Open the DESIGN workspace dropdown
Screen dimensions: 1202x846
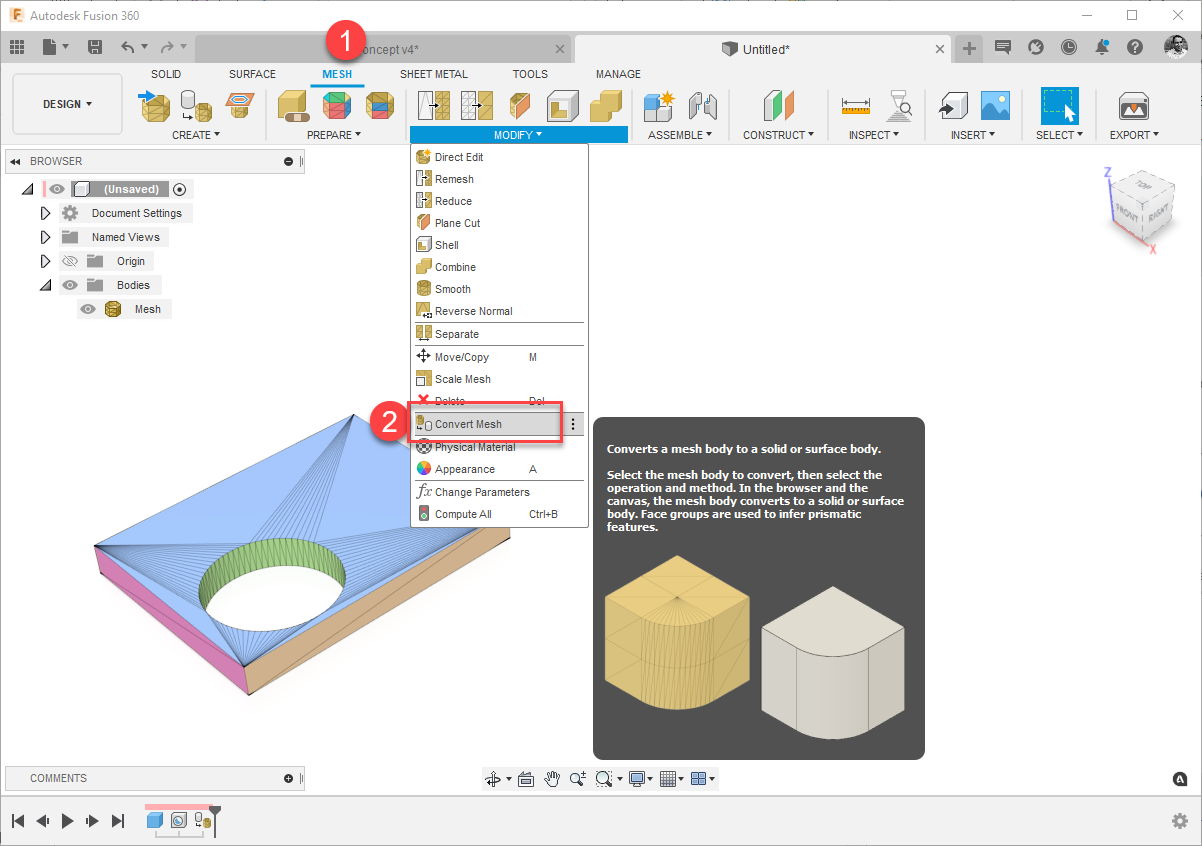66,103
